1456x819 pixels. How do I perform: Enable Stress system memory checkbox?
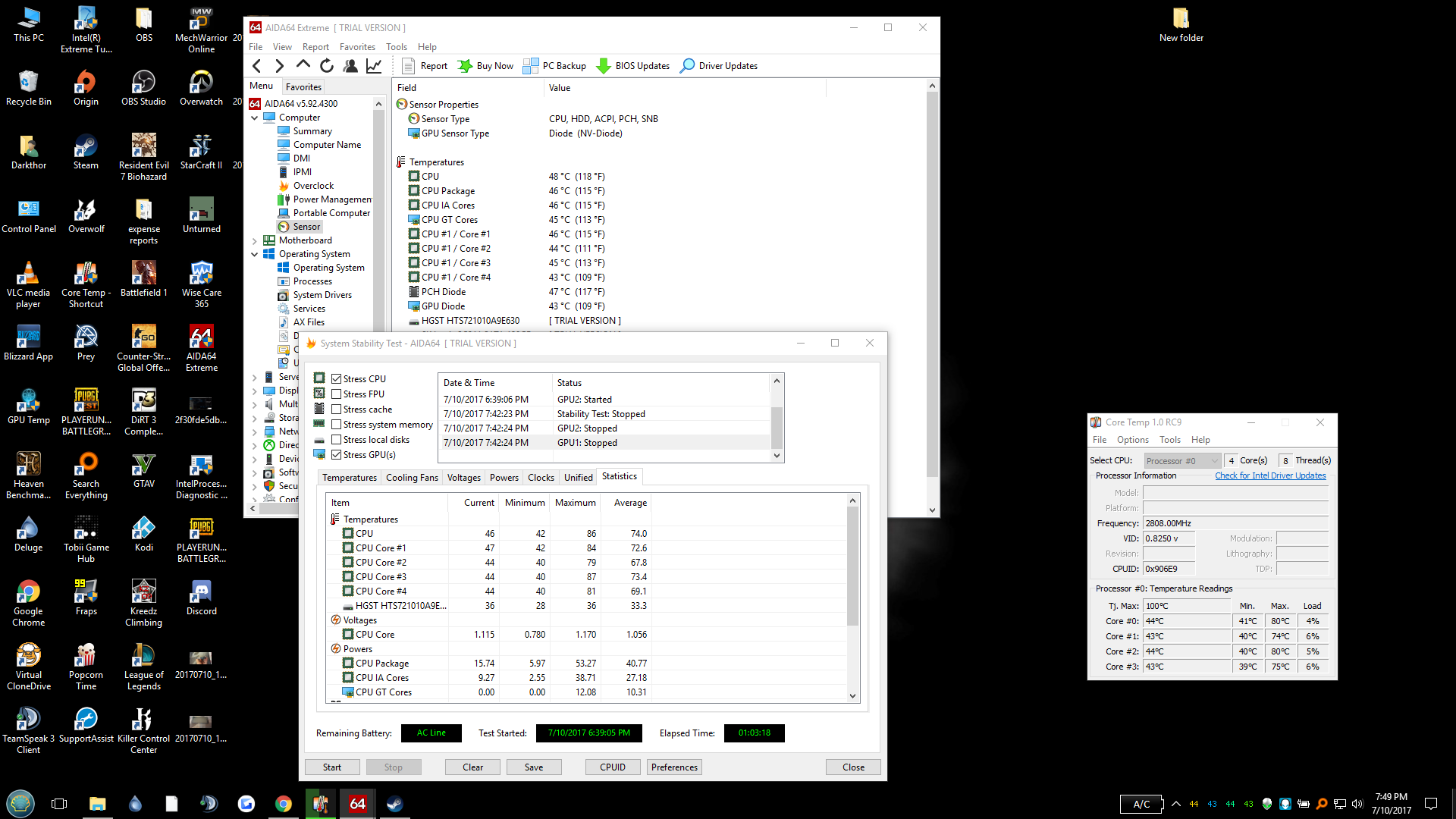(x=336, y=425)
